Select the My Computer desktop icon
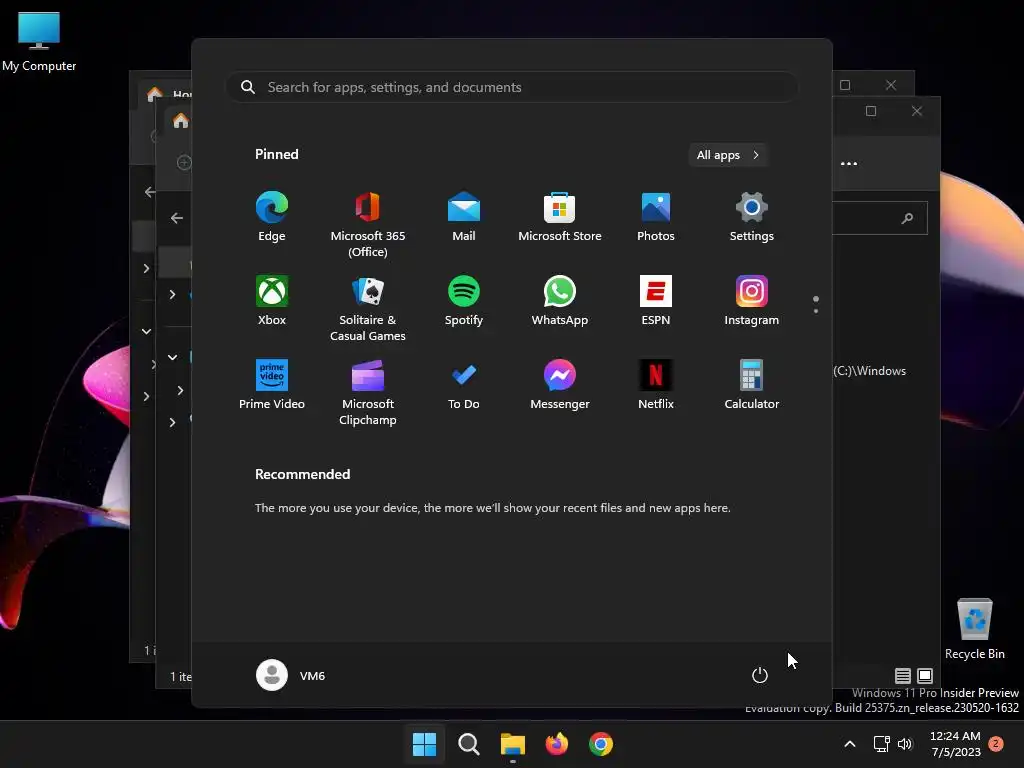The height and width of the screenshot is (768, 1024). pyautogui.click(x=39, y=42)
